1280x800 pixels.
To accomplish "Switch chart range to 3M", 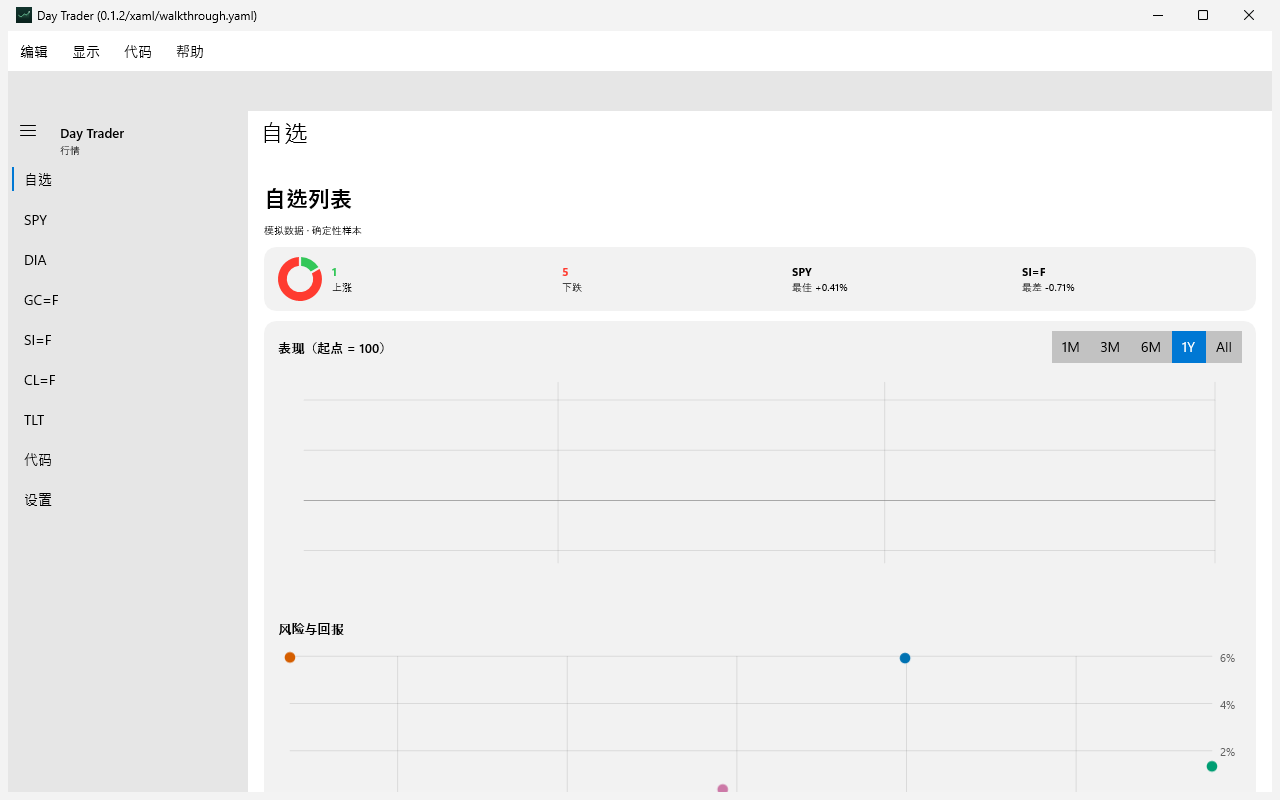I will tap(1110, 347).
